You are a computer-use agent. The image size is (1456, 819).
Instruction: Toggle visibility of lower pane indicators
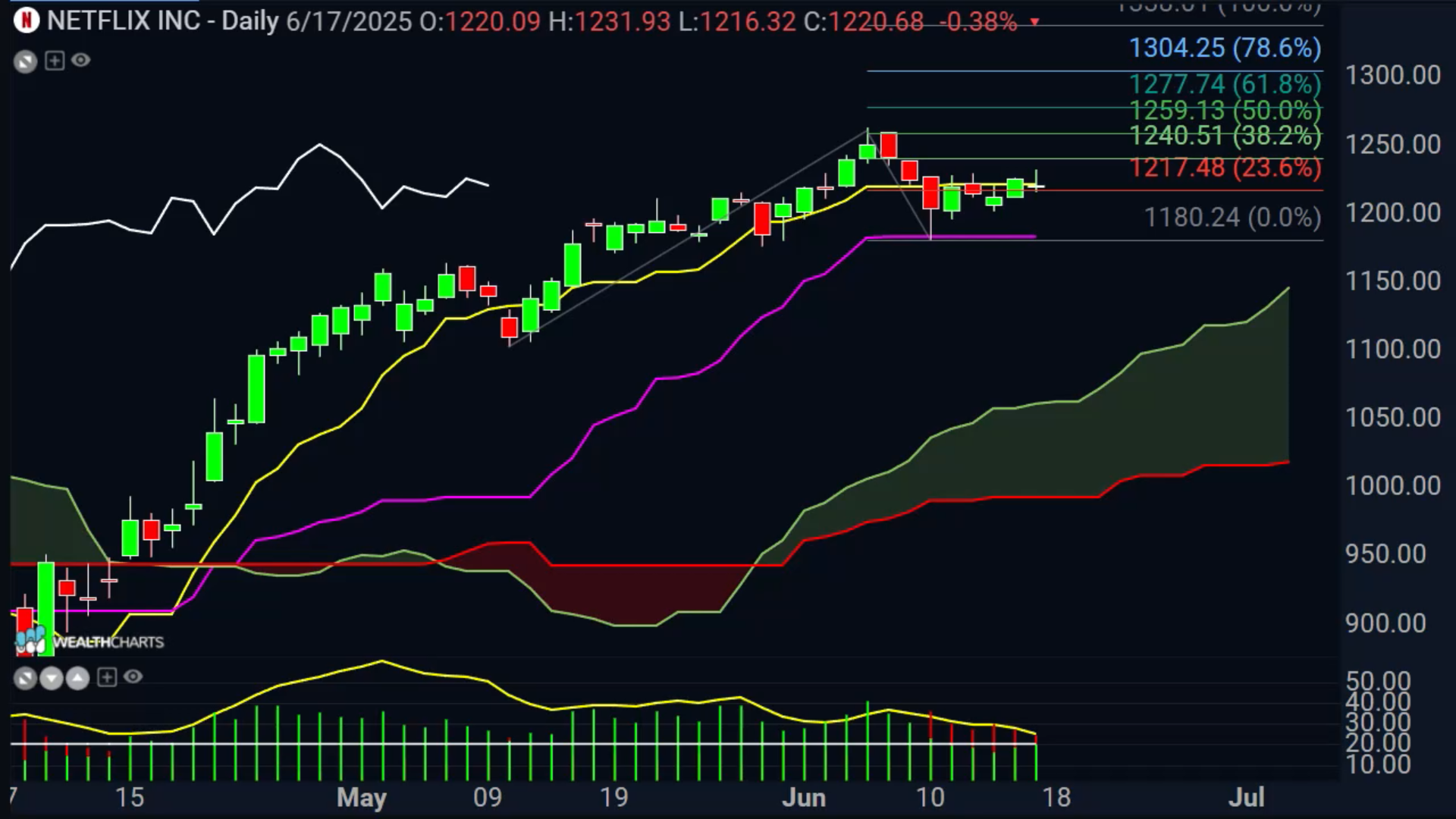point(133,676)
